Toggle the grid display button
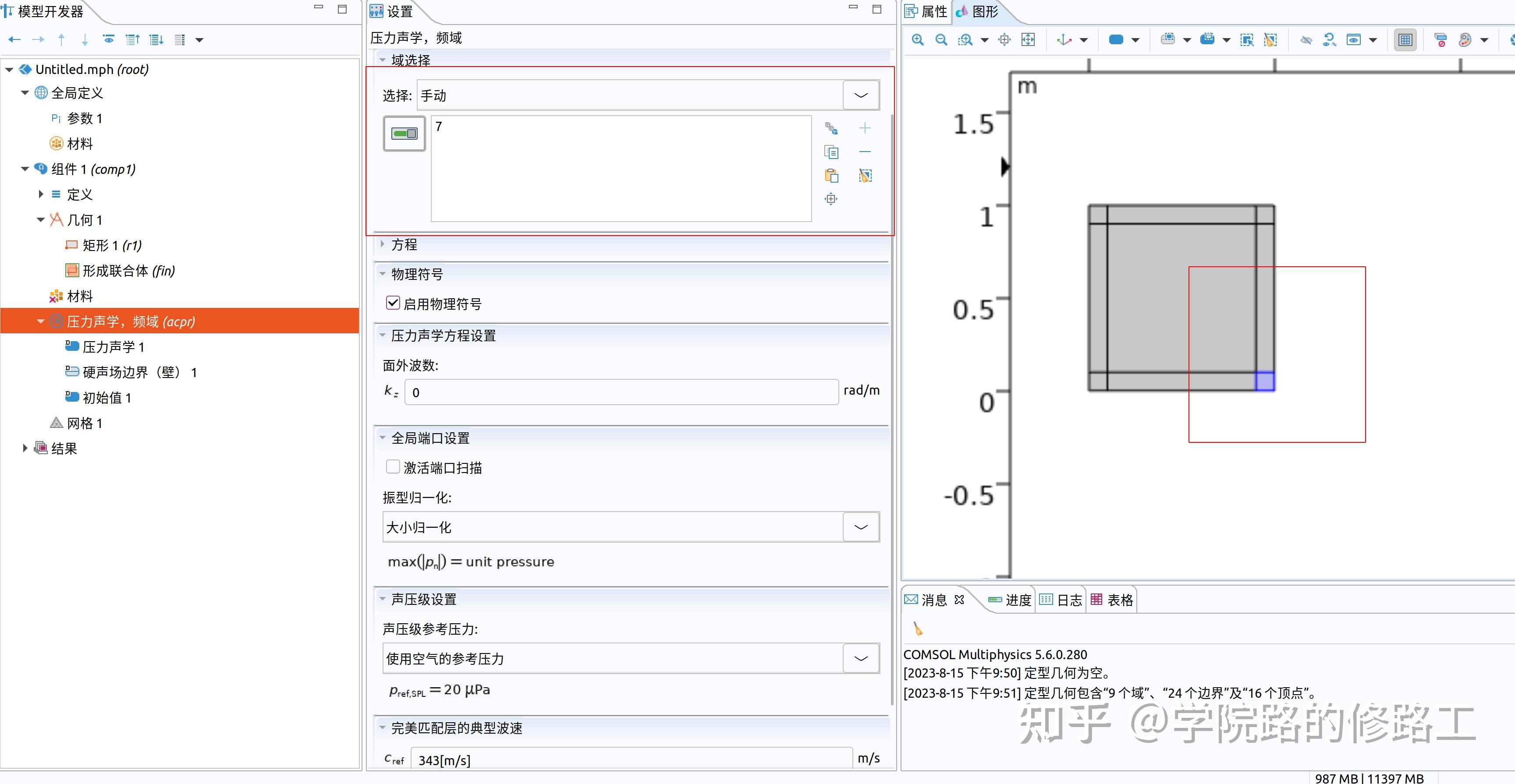 1405,40
